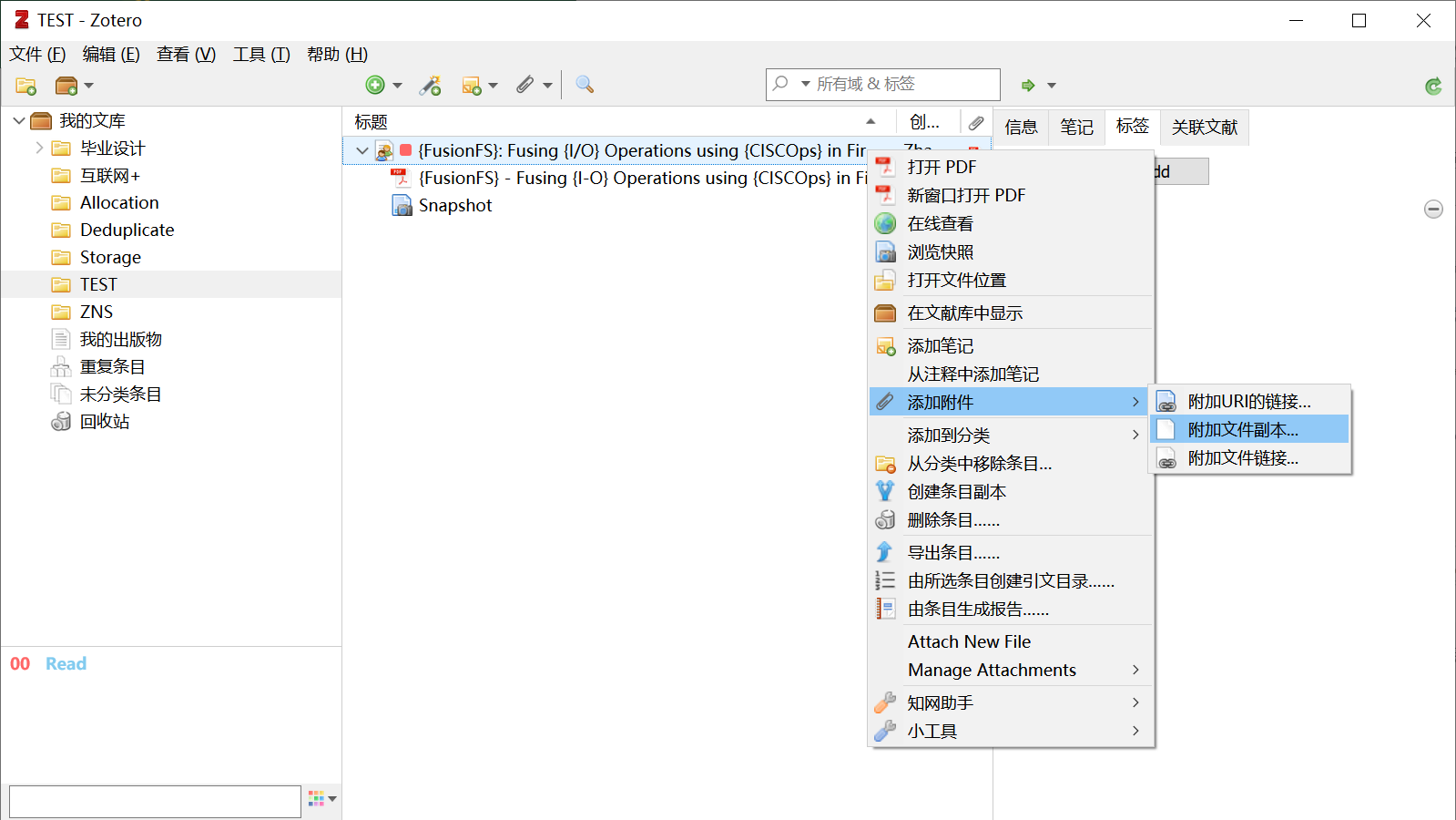1456x820 pixels.
Task: Select 导出条目 menu item
Action: click(1012, 552)
